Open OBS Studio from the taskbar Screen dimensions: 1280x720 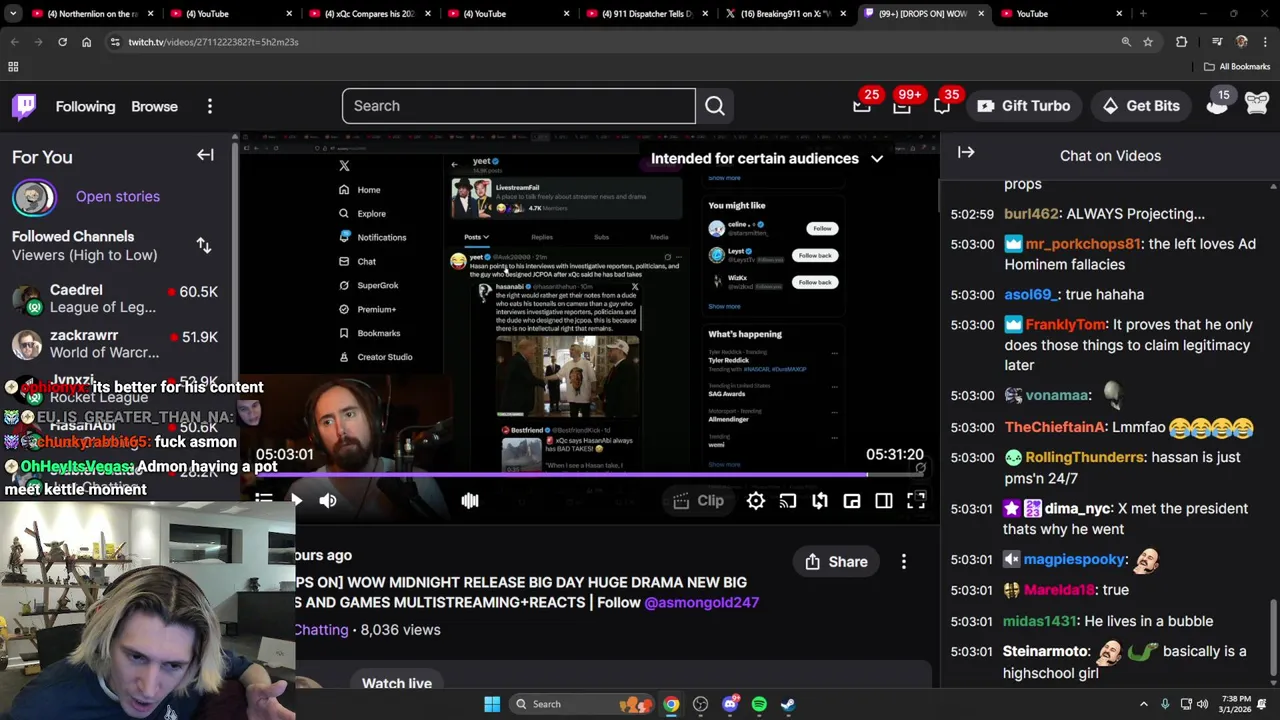tap(700, 704)
